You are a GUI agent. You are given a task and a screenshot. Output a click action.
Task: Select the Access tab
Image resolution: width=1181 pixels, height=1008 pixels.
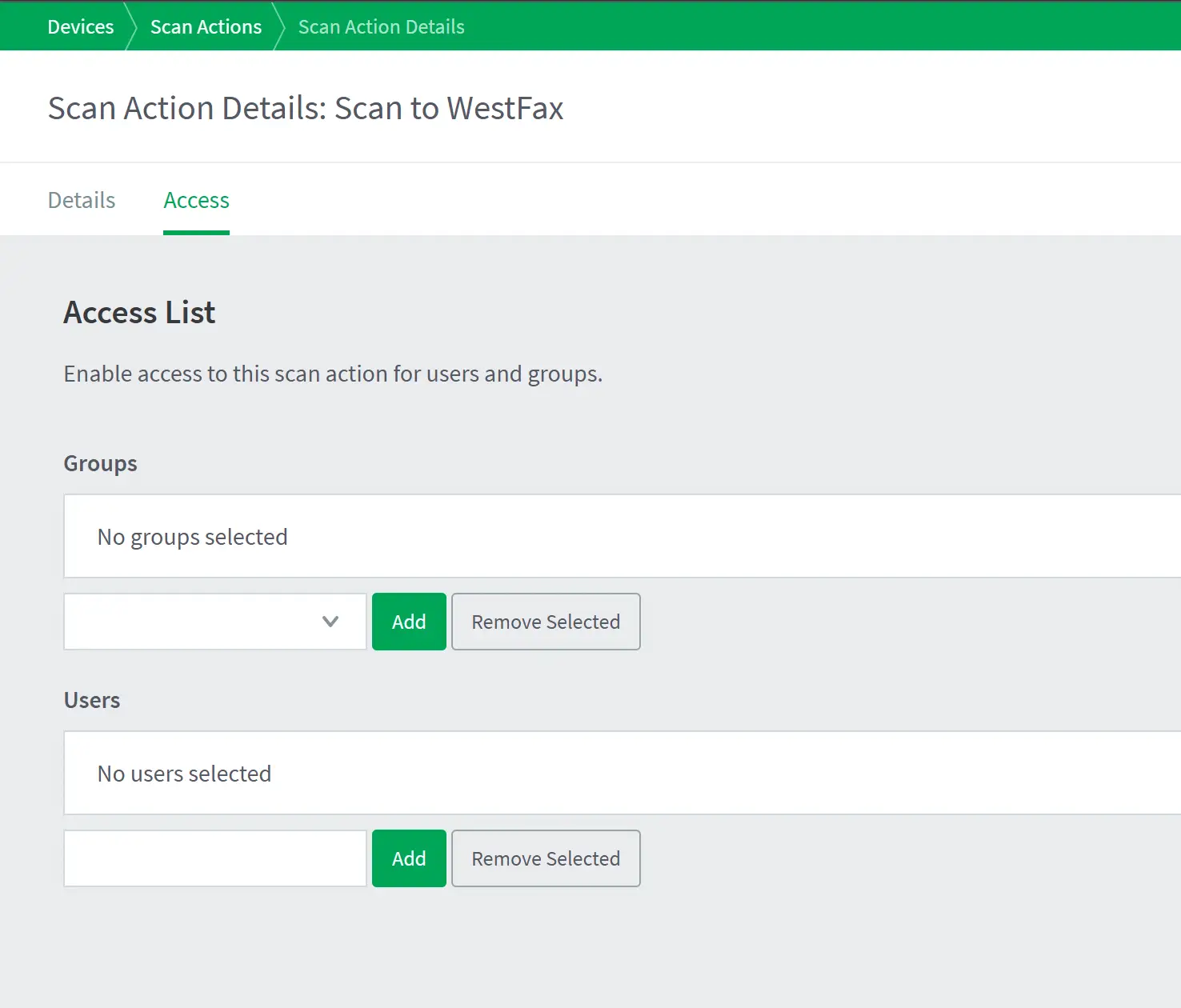point(196,200)
